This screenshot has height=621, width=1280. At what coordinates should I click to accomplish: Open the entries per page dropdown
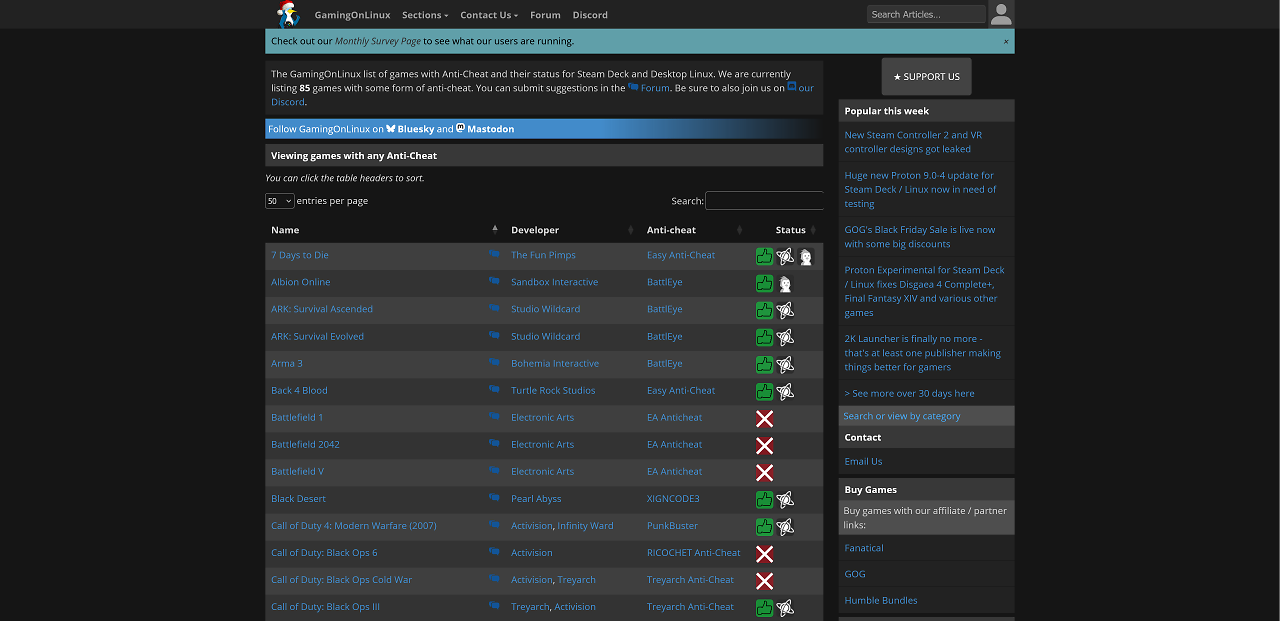(x=279, y=201)
